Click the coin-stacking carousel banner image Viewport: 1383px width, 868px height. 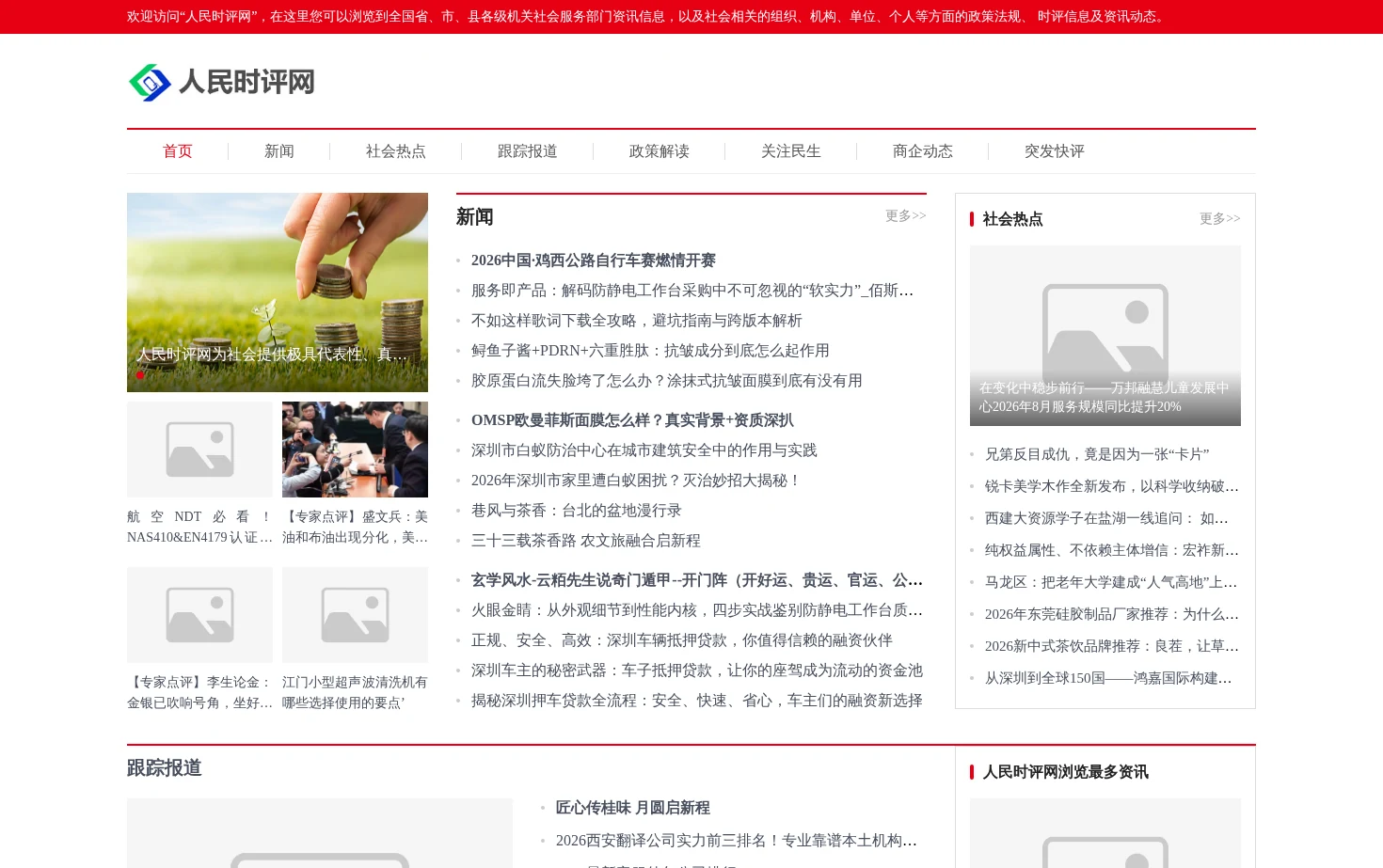[x=278, y=292]
